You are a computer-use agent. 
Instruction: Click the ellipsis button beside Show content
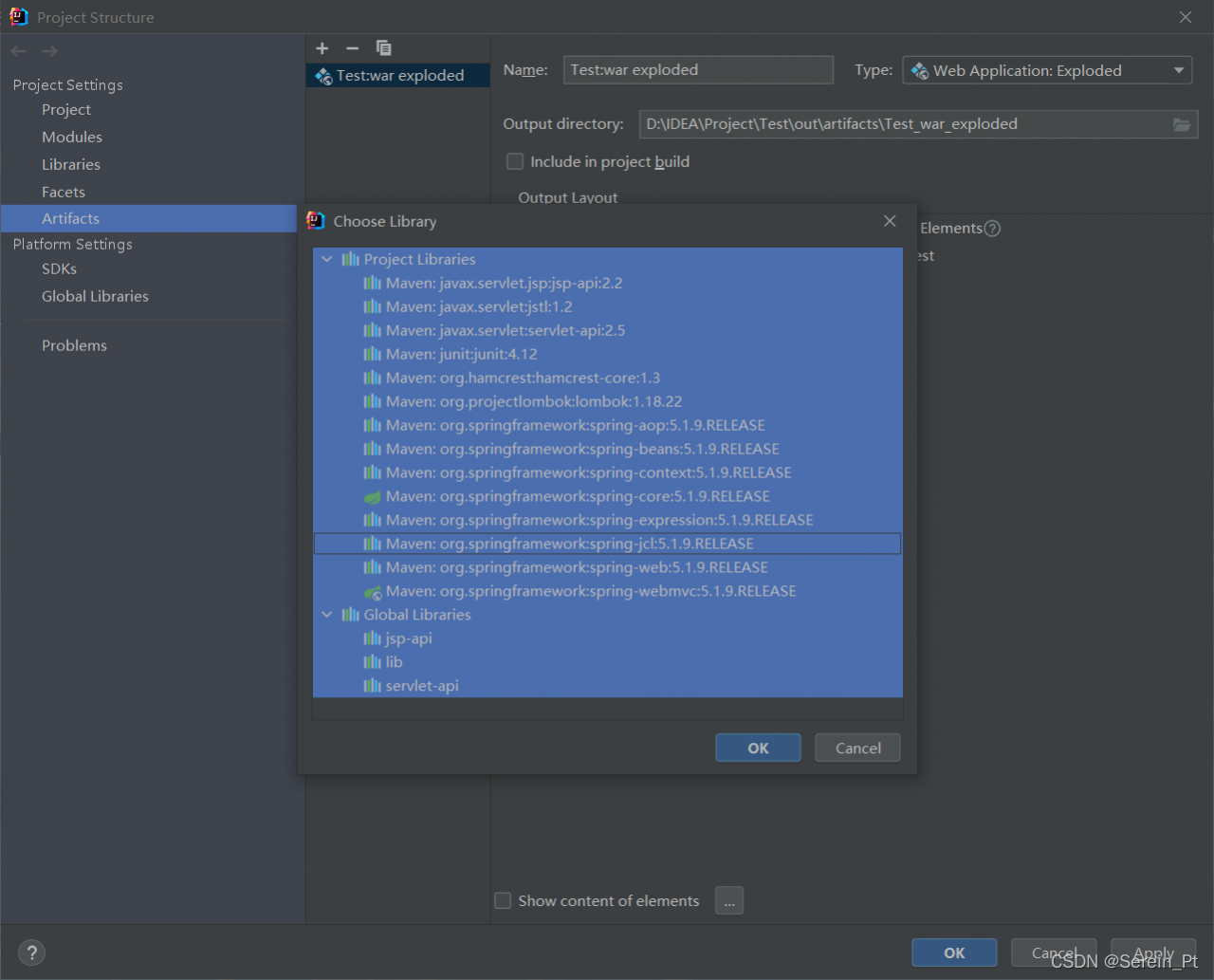pyautogui.click(x=729, y=901)
